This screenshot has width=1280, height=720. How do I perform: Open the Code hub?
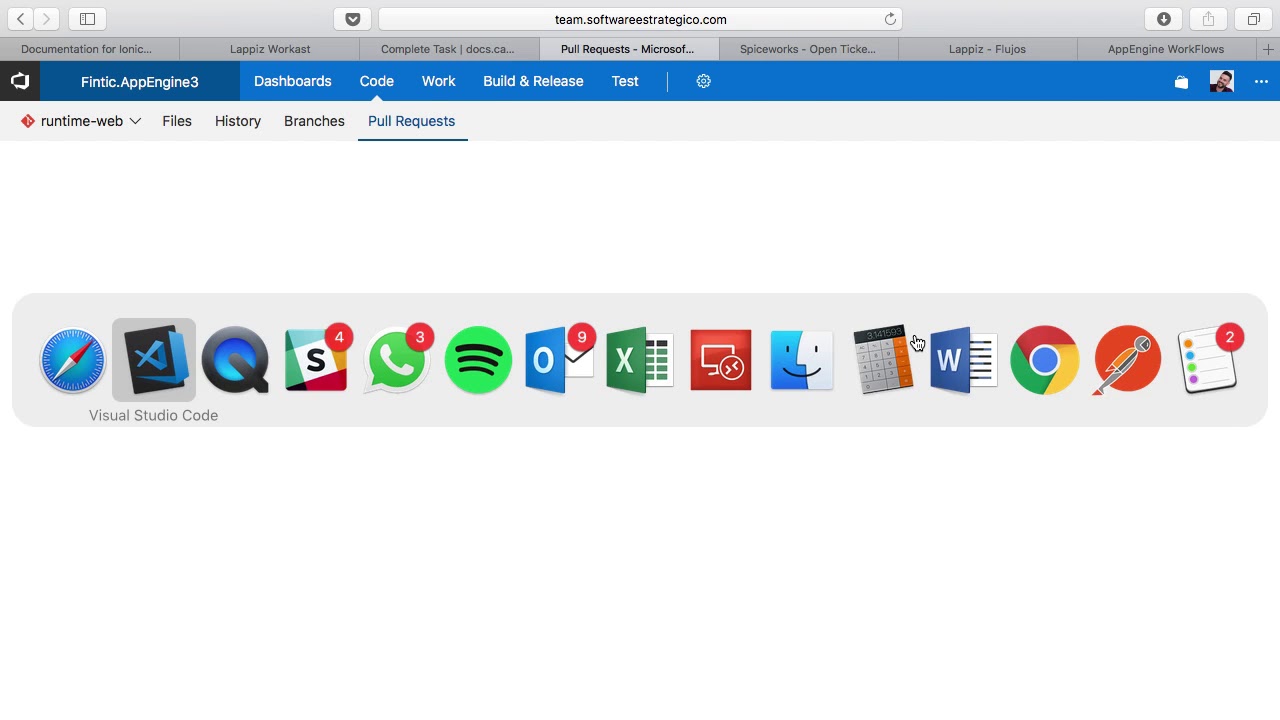pyautogui.click(x=377, y=81)
